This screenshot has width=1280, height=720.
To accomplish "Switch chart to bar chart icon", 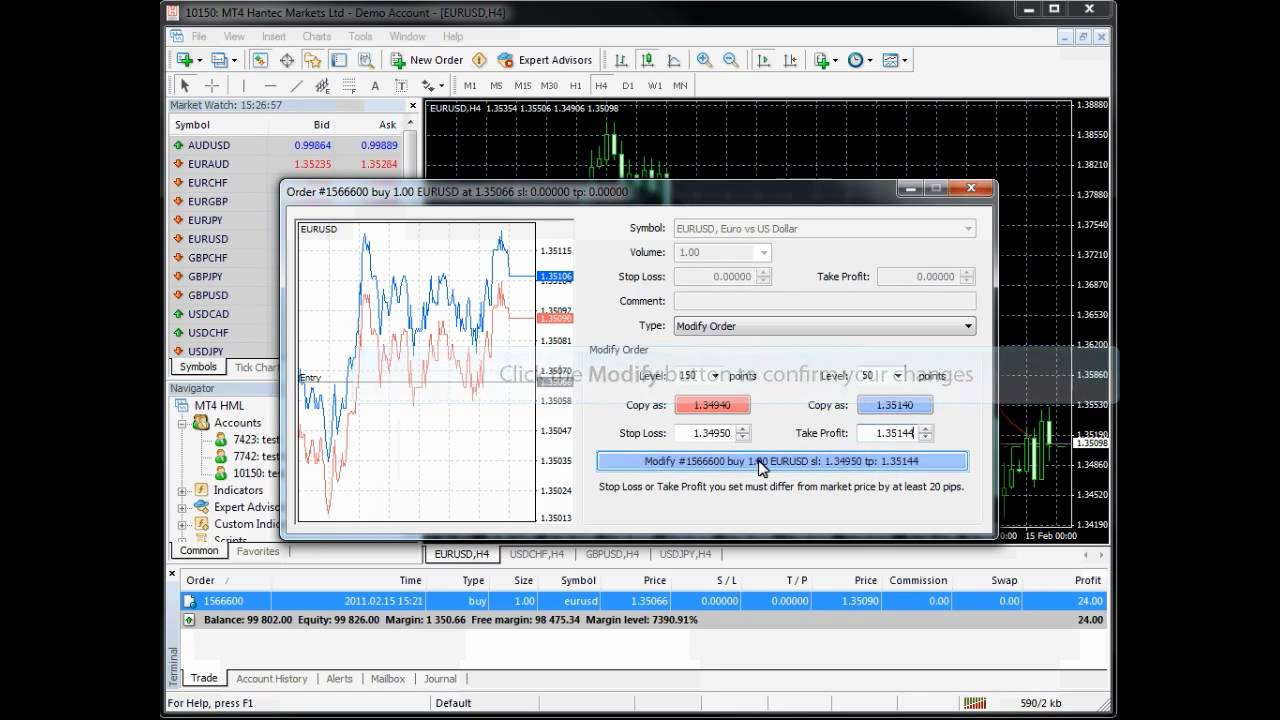I will (621, 60).
